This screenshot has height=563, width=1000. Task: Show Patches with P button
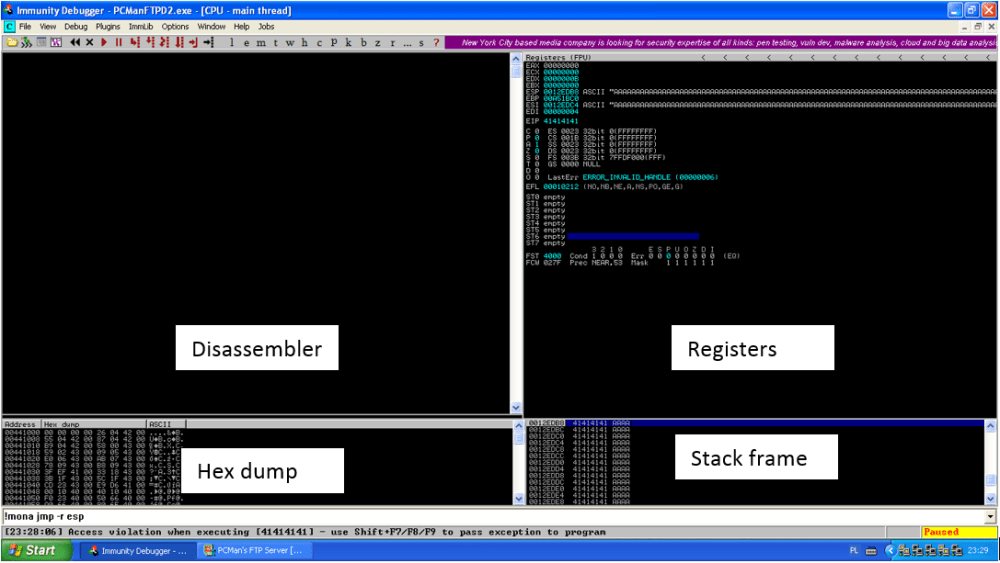click(x=334, y=43)
